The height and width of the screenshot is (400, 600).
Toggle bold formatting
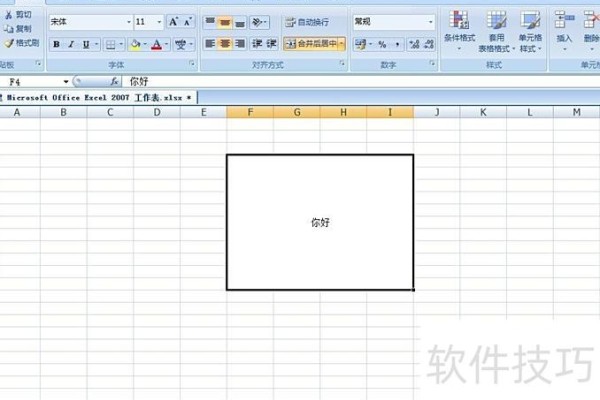coord(56,44)
